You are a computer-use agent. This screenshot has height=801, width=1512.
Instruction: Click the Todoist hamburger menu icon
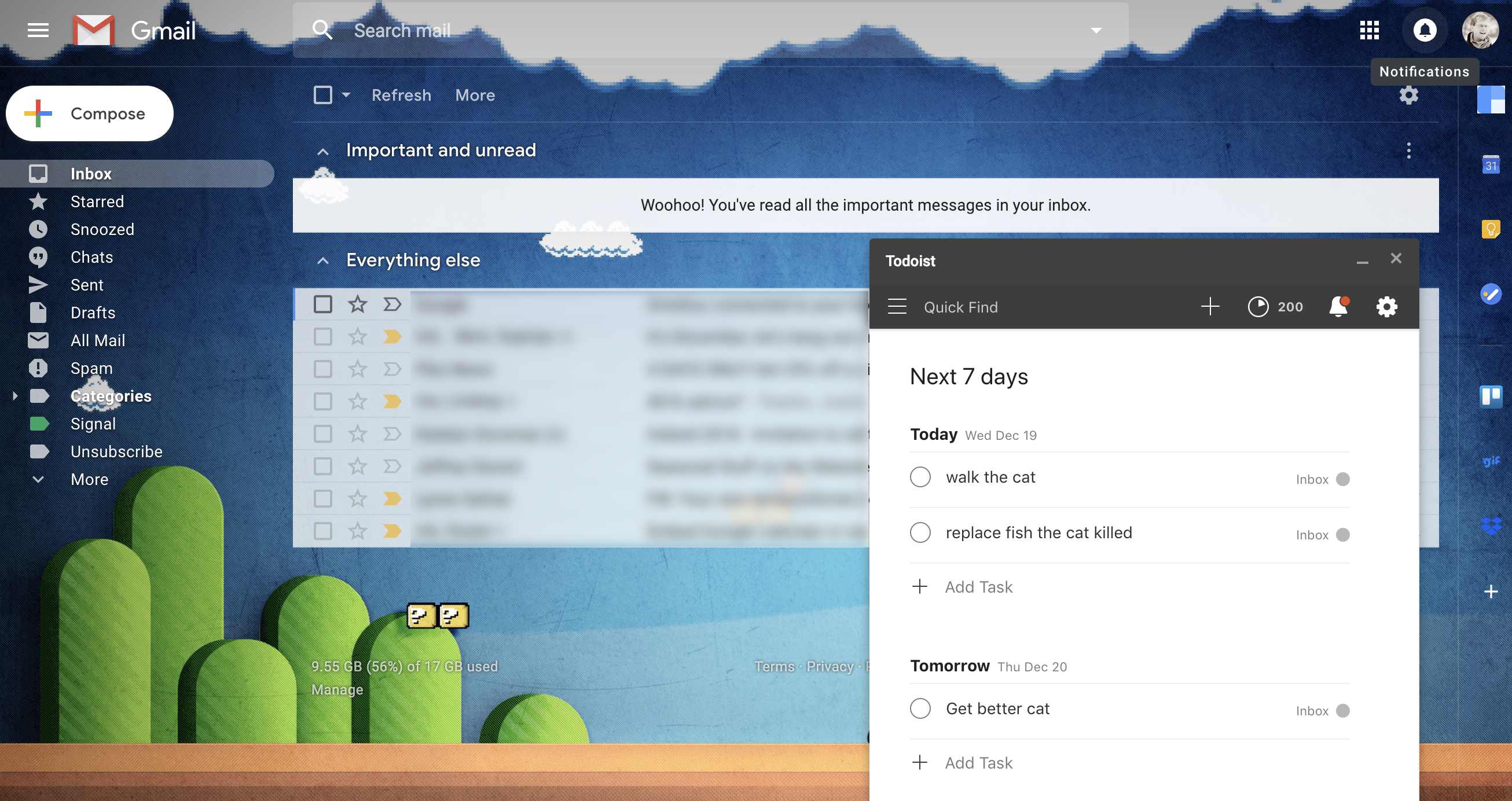[x=897, y=307]
